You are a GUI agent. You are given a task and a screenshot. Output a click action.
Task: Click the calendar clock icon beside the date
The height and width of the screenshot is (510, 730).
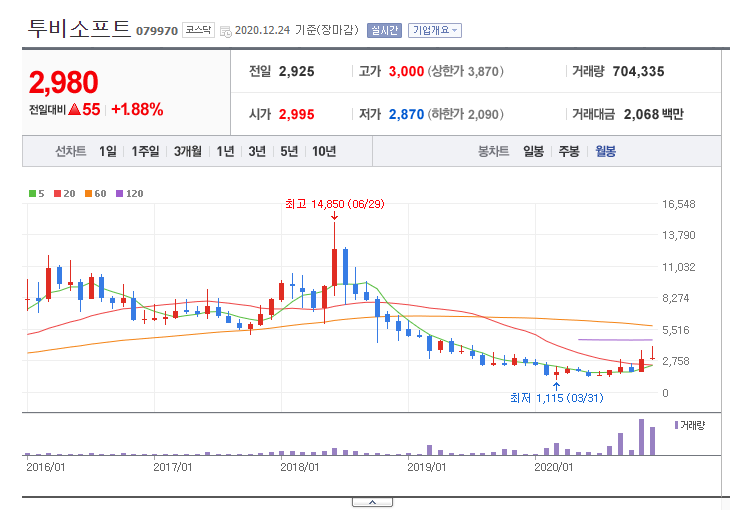tap(226, 32)
